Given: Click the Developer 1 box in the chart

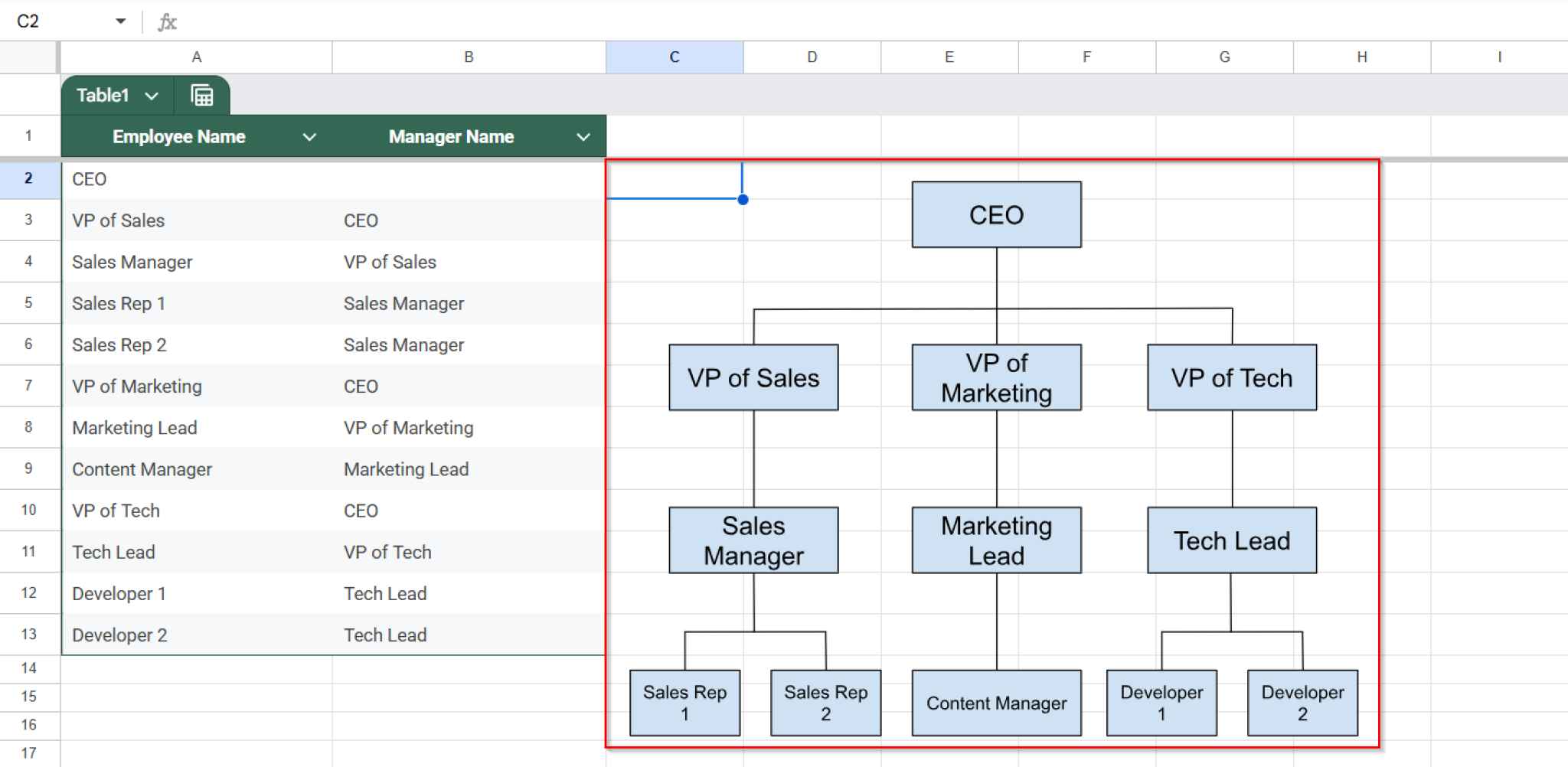Looking at the screenshot, I should (1161, 703).
